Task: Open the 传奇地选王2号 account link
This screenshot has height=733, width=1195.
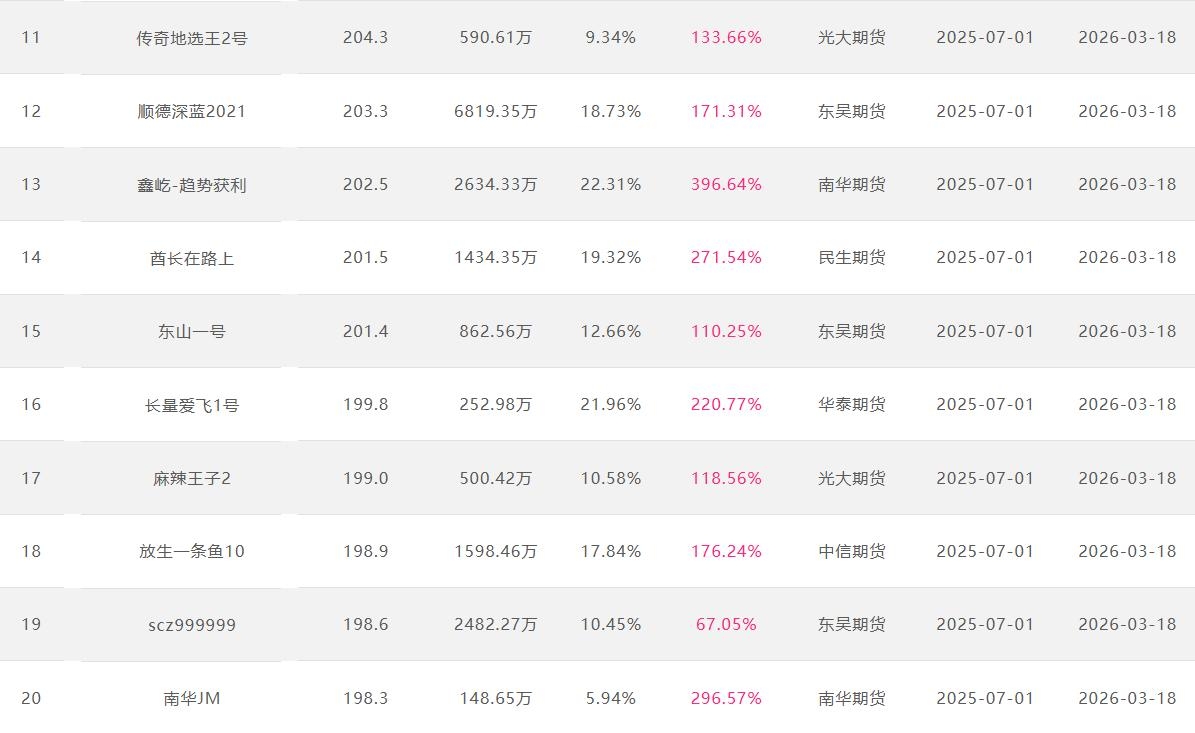Action: pyautogui.click(x=192, y=38)
